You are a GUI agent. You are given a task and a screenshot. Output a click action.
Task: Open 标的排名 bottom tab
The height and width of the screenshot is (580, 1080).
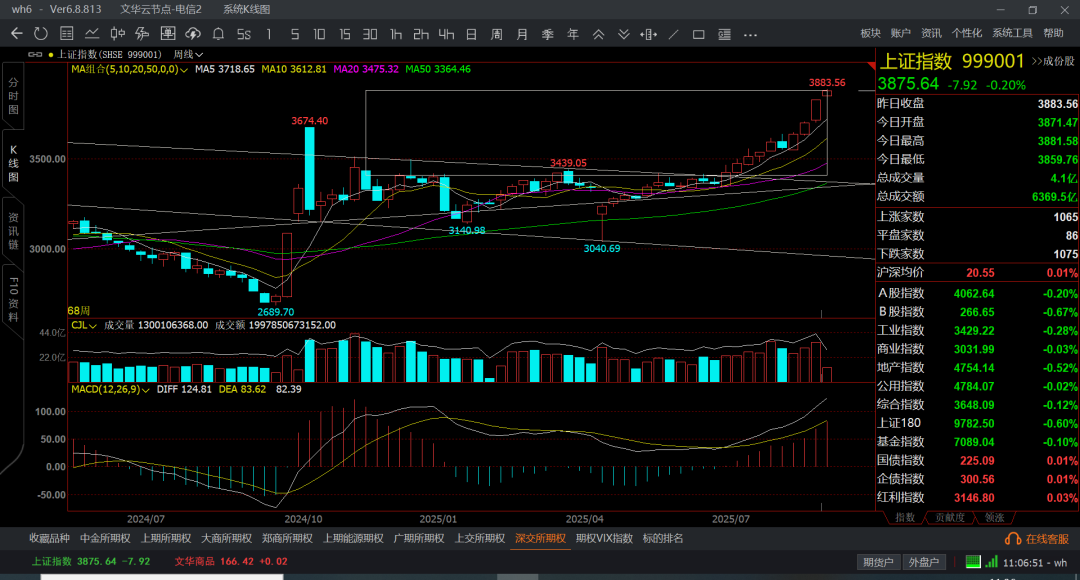pos(663,539)
